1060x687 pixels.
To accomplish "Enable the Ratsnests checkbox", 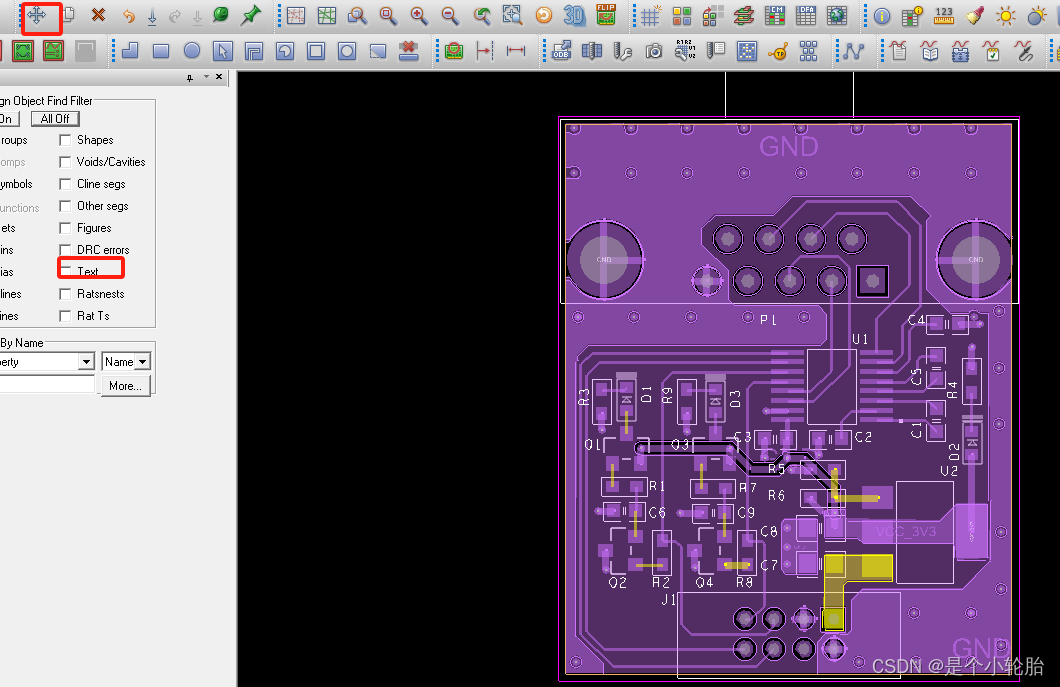I will coord(66,294).
